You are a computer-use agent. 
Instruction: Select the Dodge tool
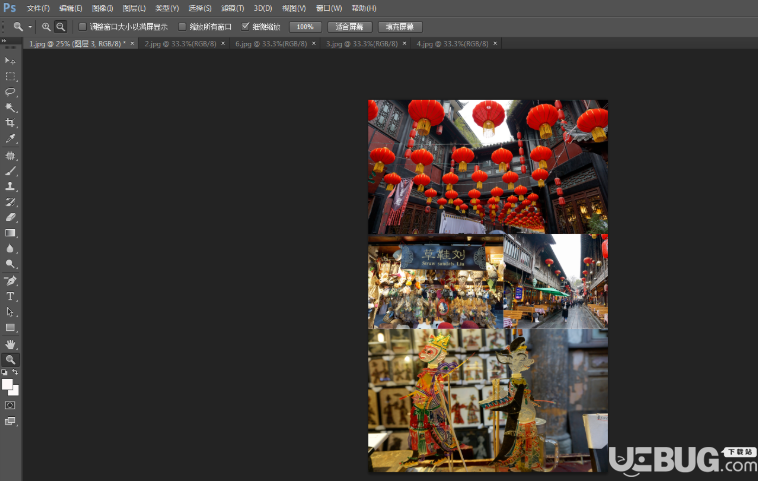coord(10,264)
